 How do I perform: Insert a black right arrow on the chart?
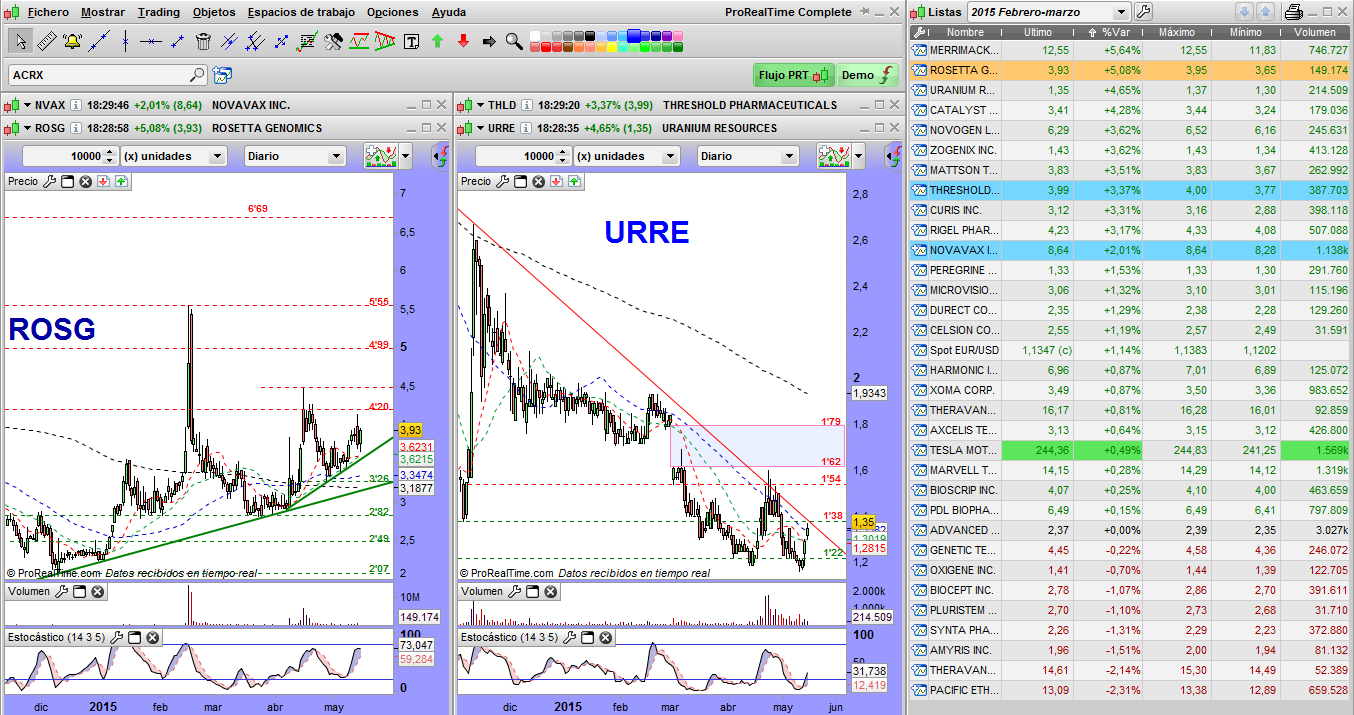(489, 41)
